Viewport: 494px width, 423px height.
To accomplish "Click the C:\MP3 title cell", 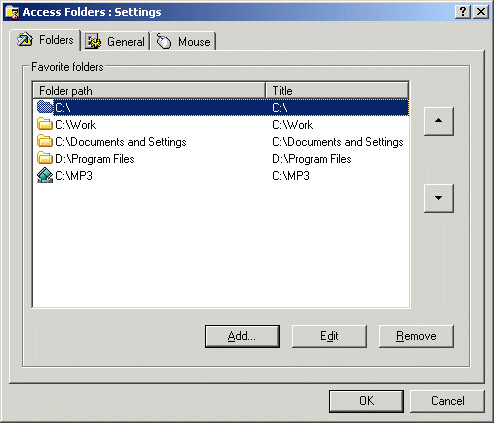I will 291,176.
